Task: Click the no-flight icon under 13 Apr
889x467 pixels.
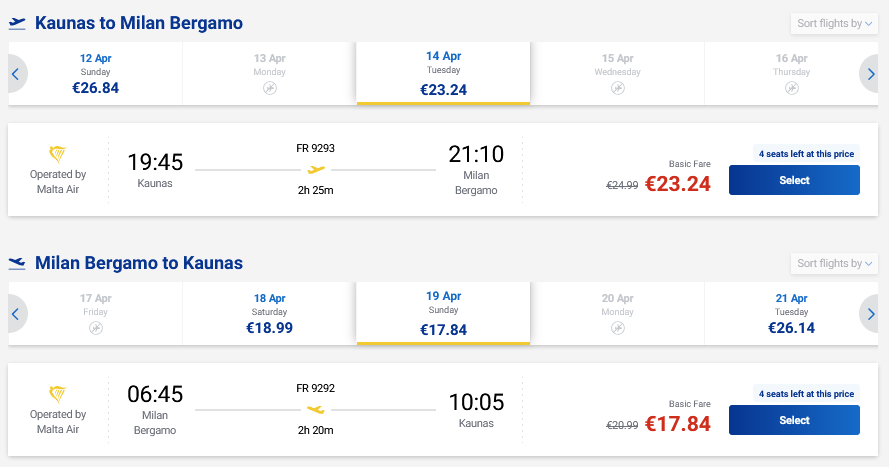Action: 270,89
